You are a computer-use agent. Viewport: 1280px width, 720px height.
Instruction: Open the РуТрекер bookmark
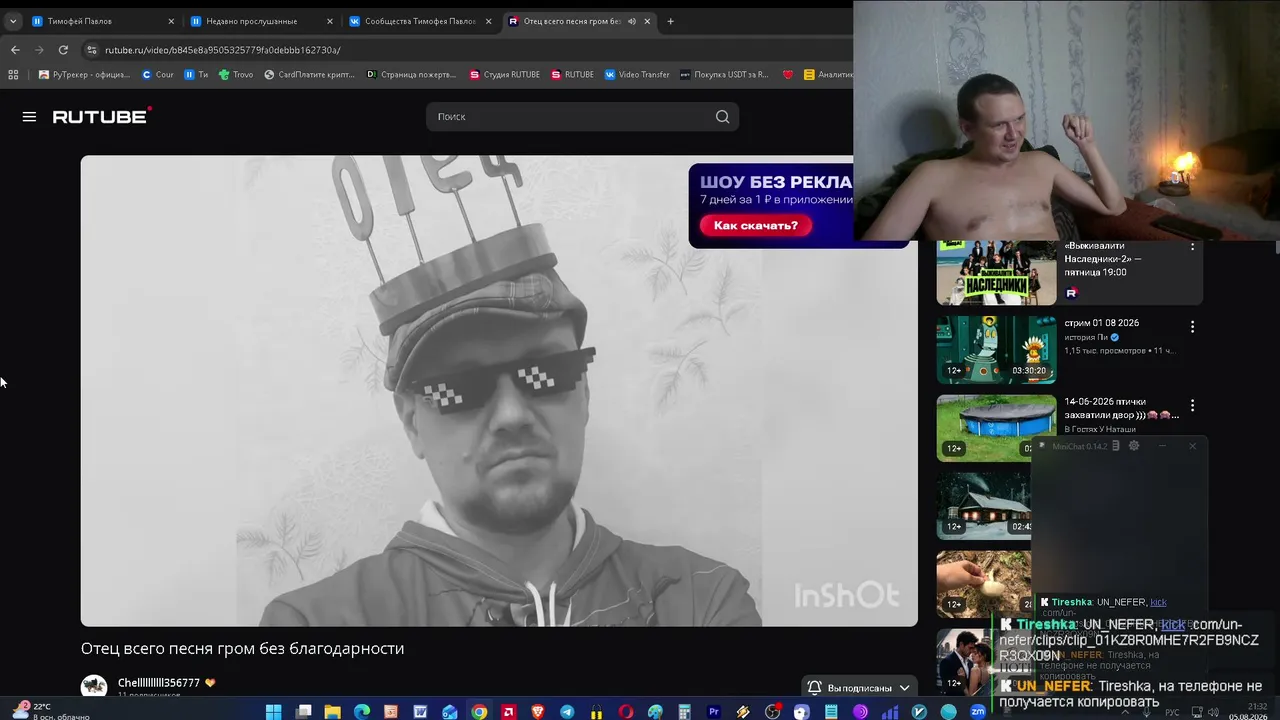tap(84, 74)
